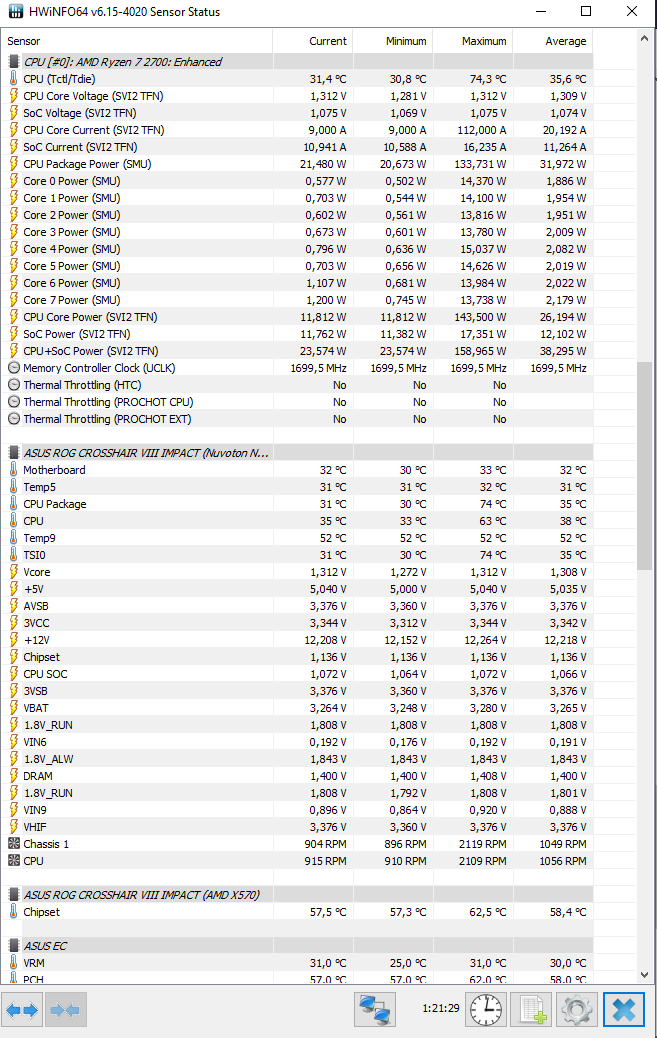
Task: Select CPU [#0]: AMD Ryzen 7 2700 group header
Action: 297,62
